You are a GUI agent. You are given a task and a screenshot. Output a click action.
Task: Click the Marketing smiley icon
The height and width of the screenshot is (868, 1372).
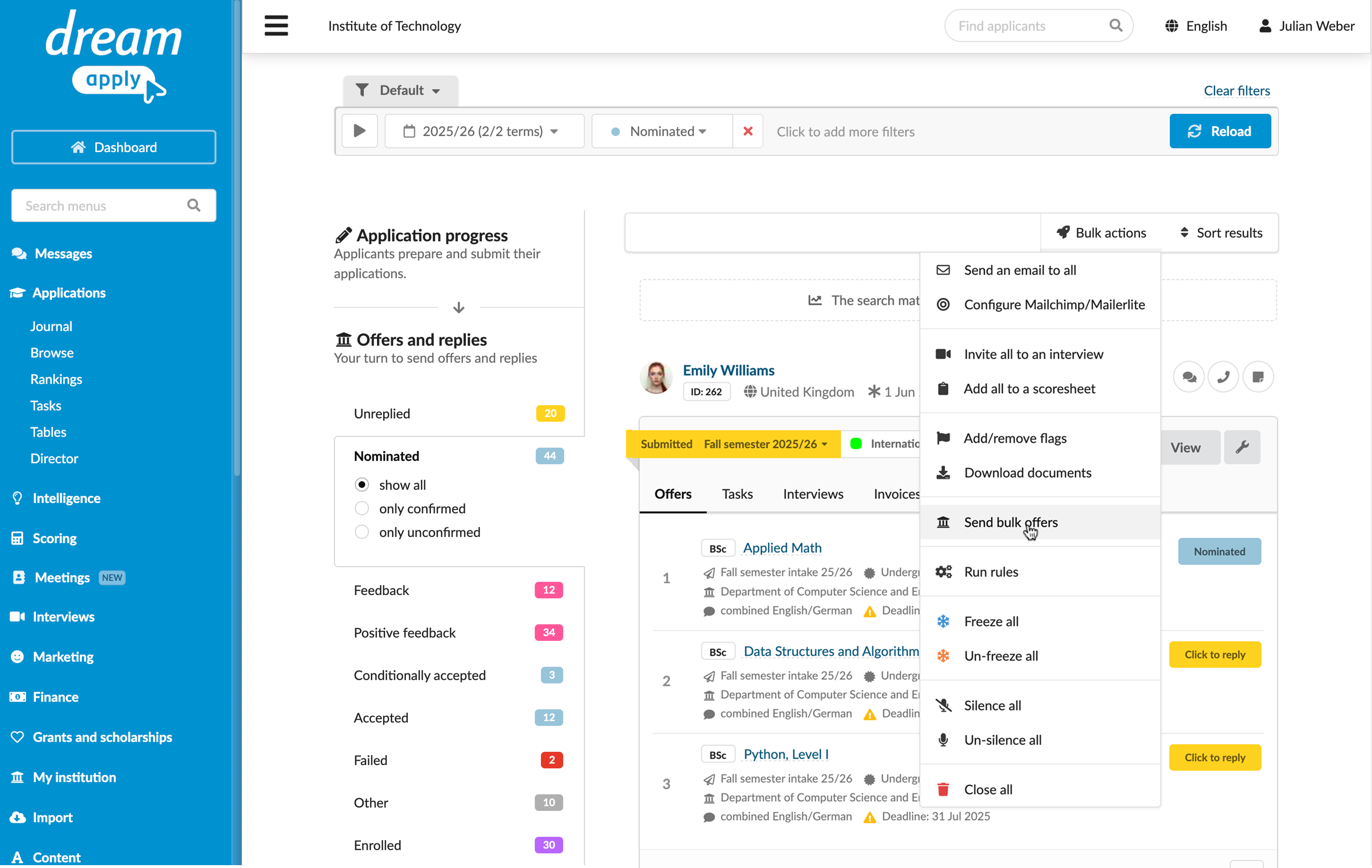(17, 657)
